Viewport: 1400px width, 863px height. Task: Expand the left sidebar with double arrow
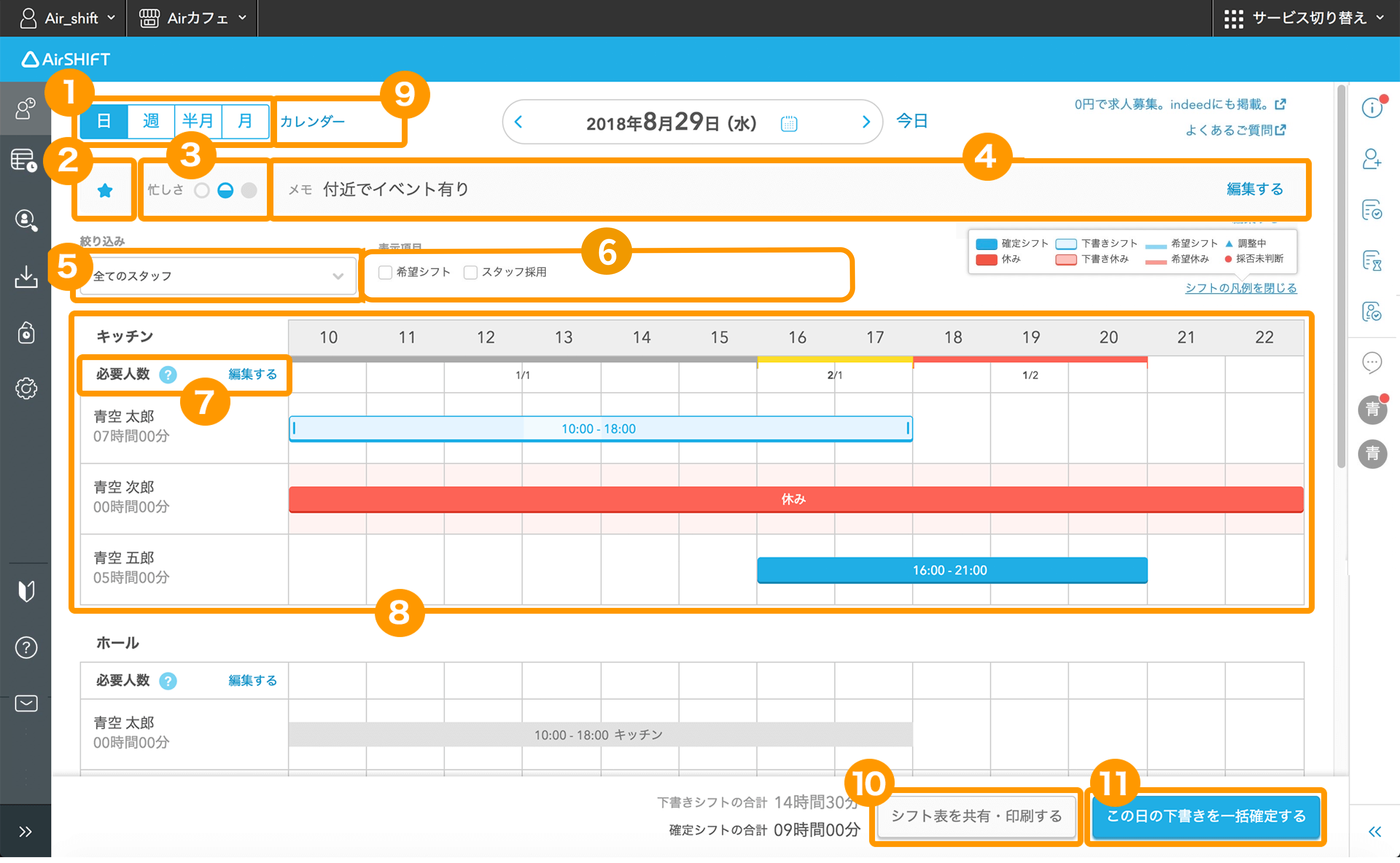(25, 832)
